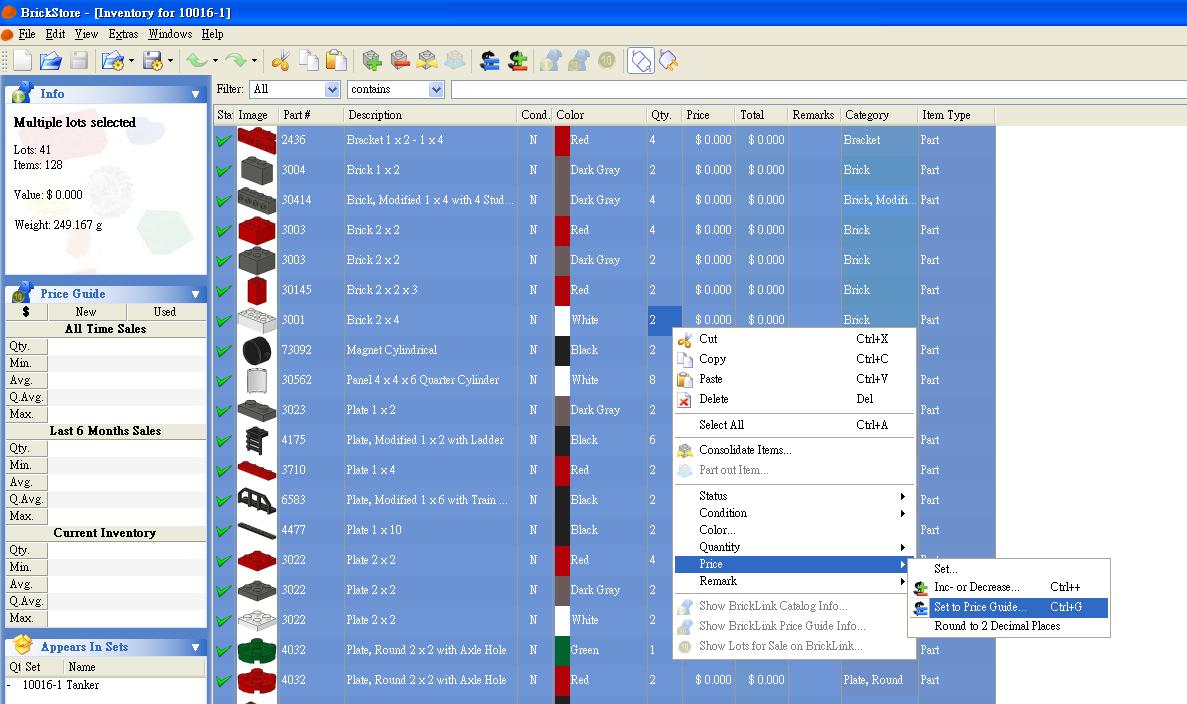Screen dimensions: 1187x704
Task: Click the Lots for Sale coin icon
Action: click(x=606, y=61)
